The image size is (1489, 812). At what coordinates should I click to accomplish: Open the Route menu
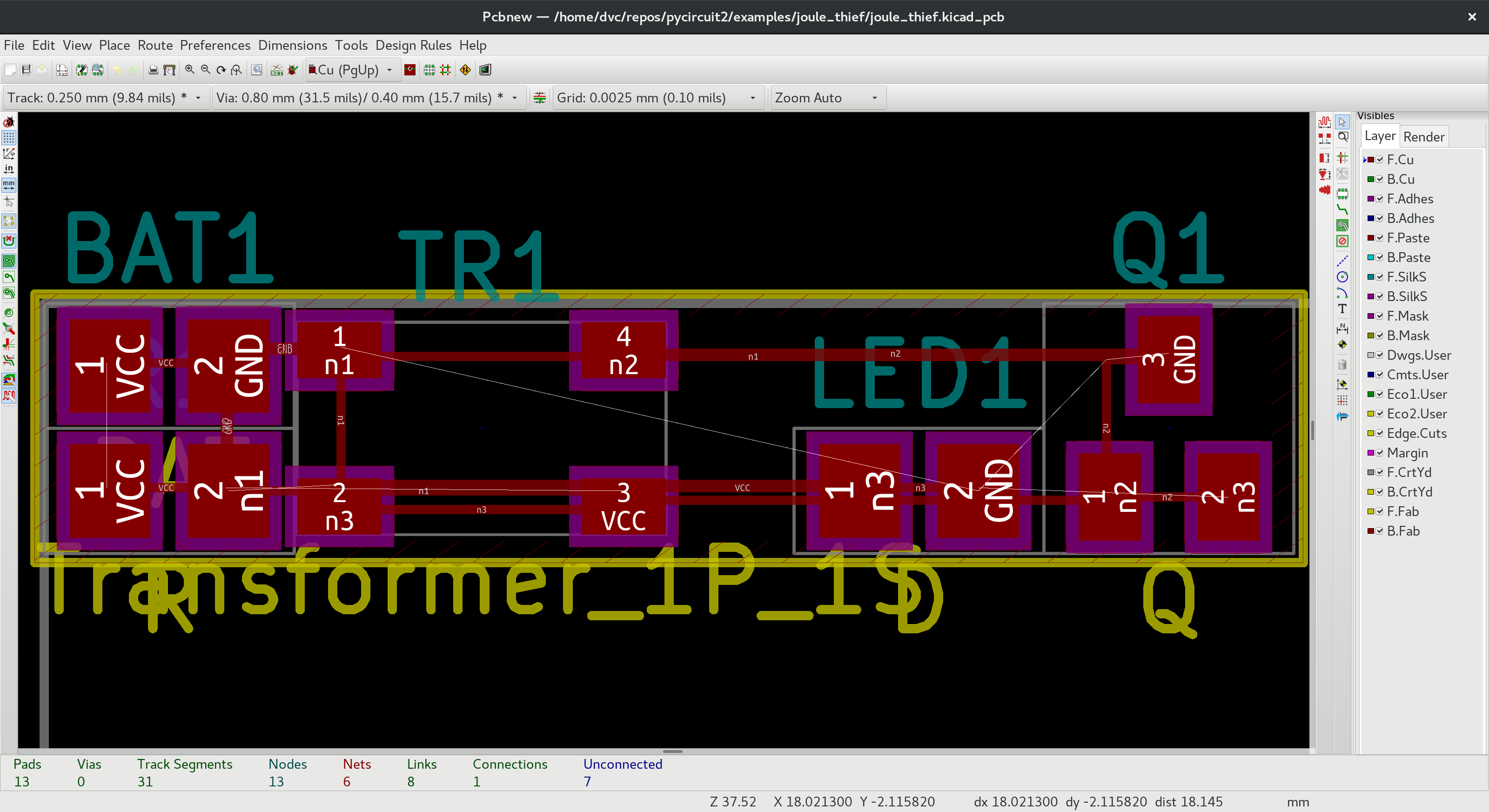(155, 45)
